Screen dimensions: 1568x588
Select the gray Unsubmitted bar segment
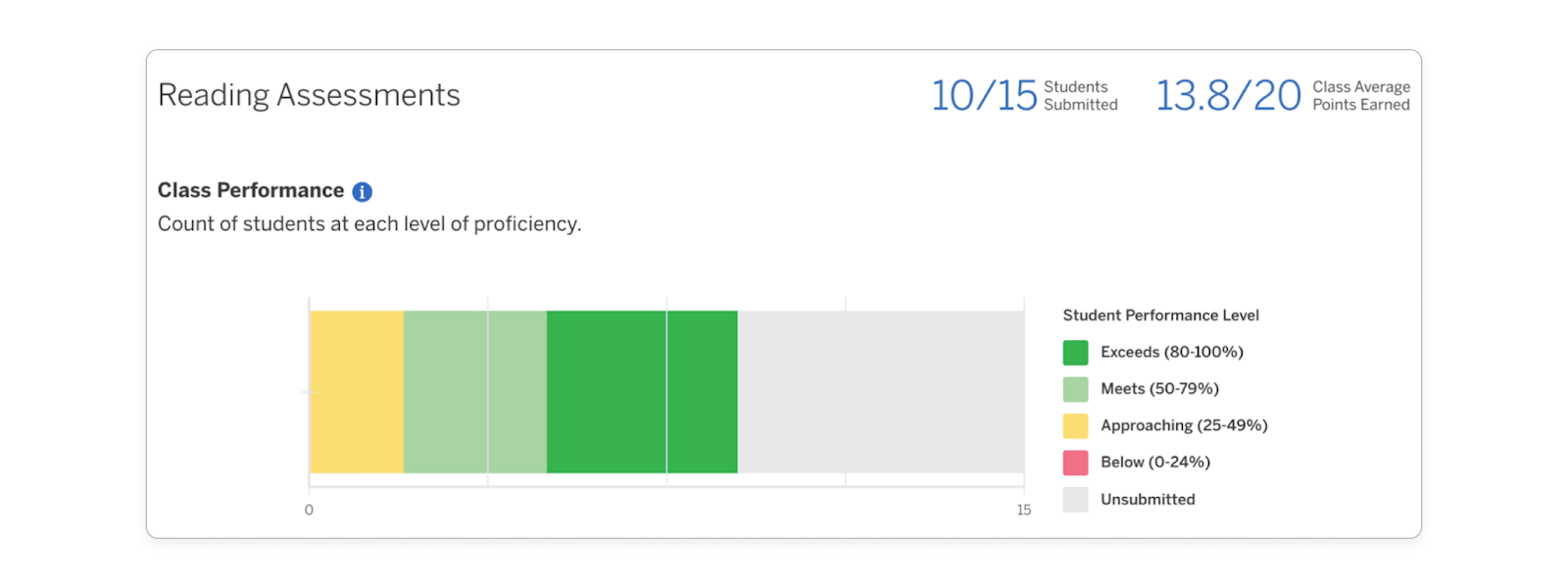[882, 390]
